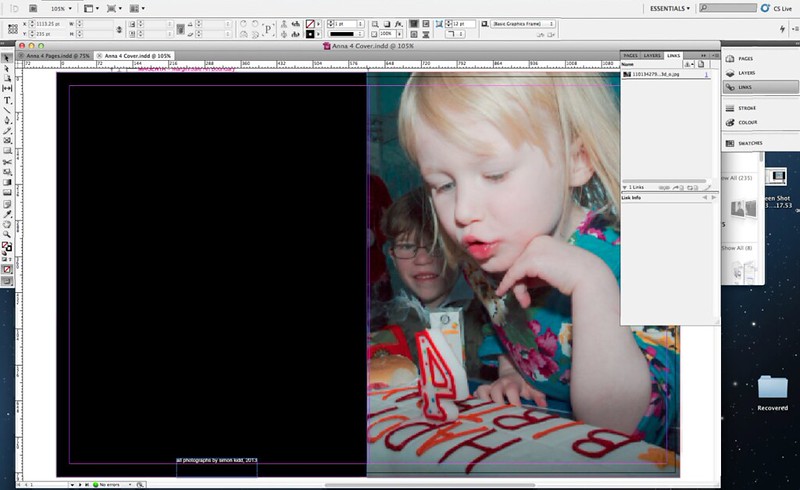Click the search field in application bar
The height and width of the screenshot is (490, 800).
coord(728,8)
